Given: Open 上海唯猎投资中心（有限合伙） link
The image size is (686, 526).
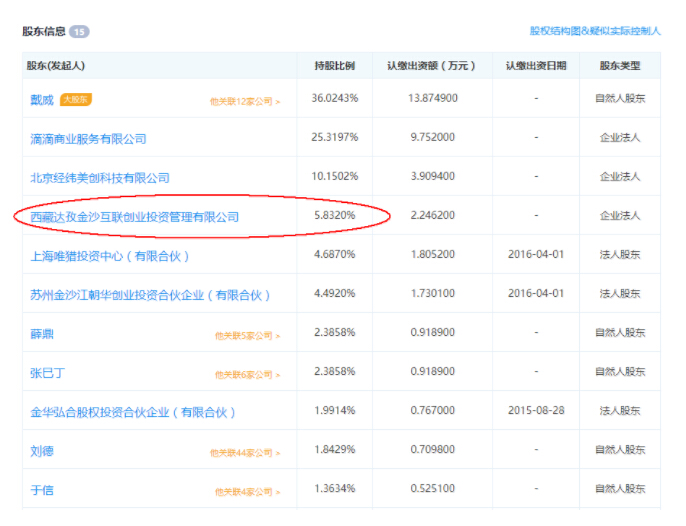Looking at the screenshot, I should [x=110, y=255].
